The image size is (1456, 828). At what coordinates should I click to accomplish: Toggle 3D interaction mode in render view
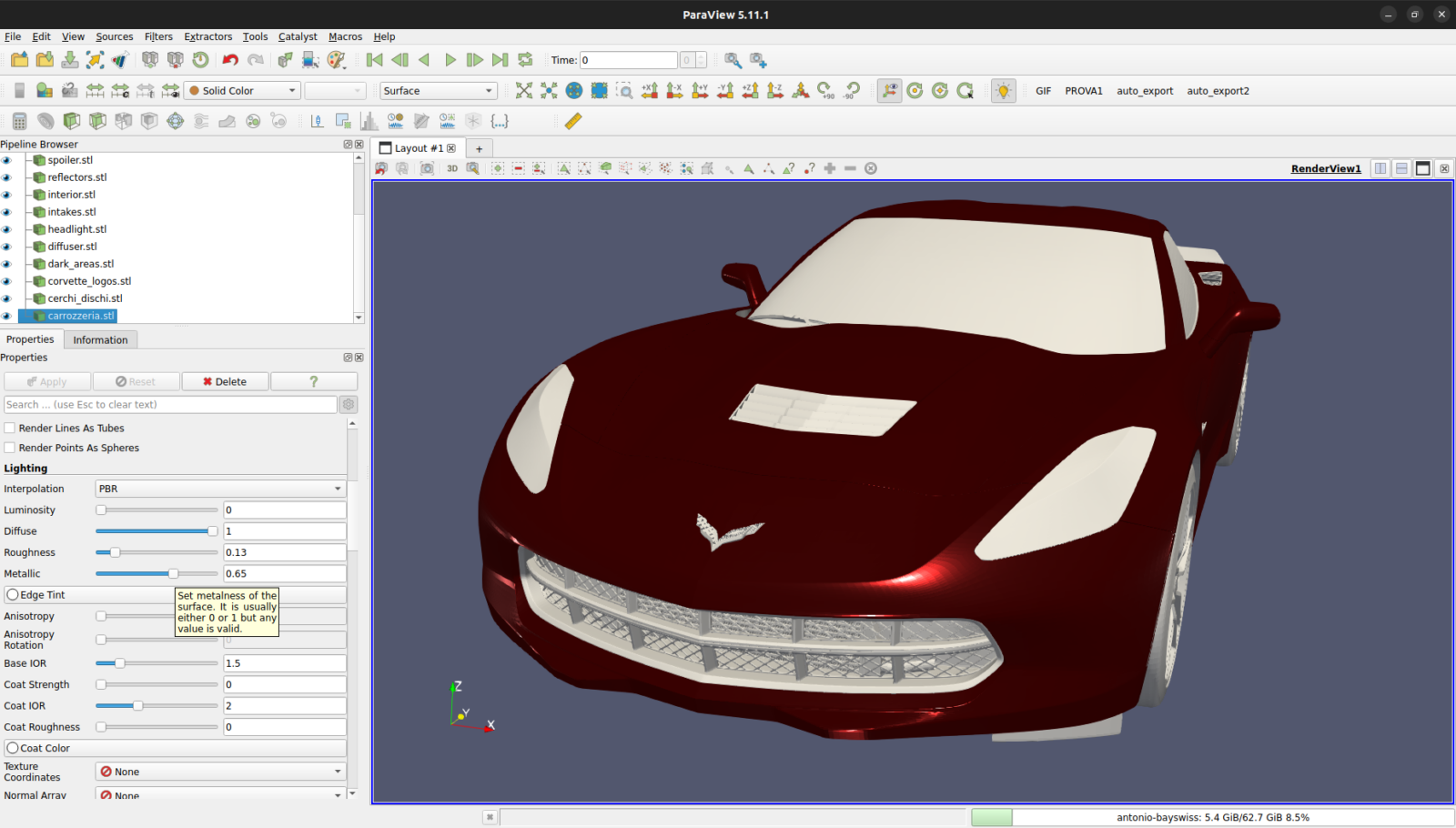point(452,168)
